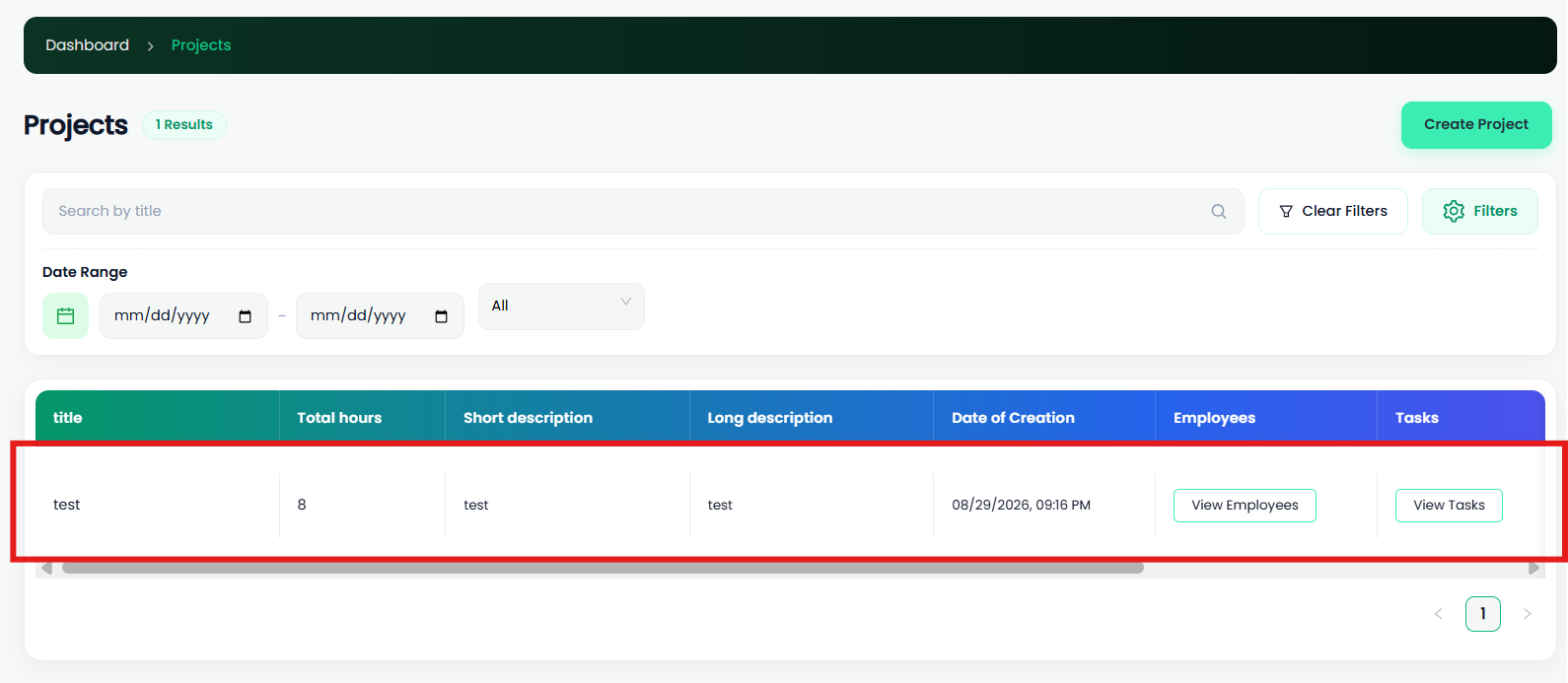Focus the Search by title field
Viewport: 1568px width, 683px height.
[x=643, y=211]
